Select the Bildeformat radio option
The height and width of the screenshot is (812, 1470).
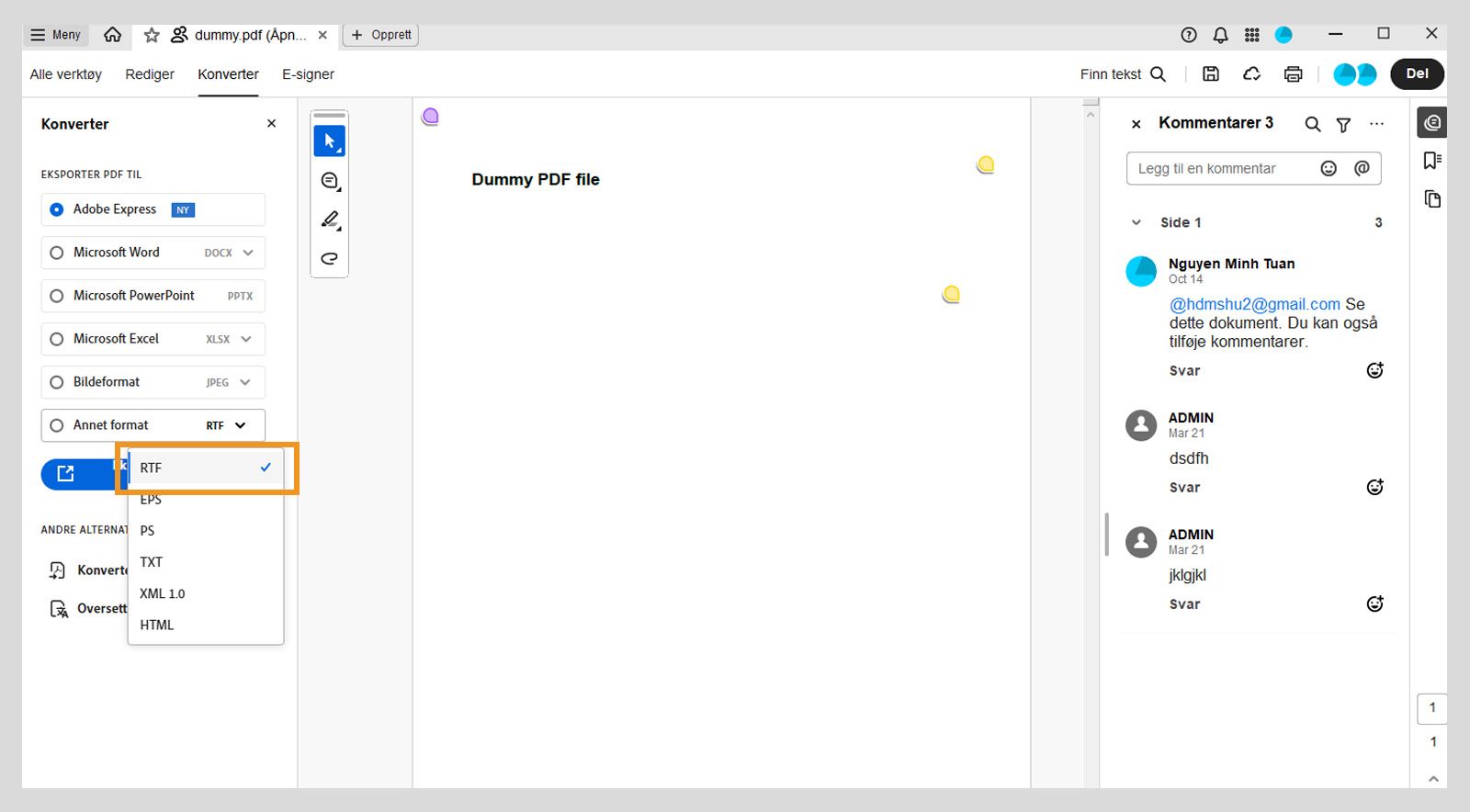point(57,382)
